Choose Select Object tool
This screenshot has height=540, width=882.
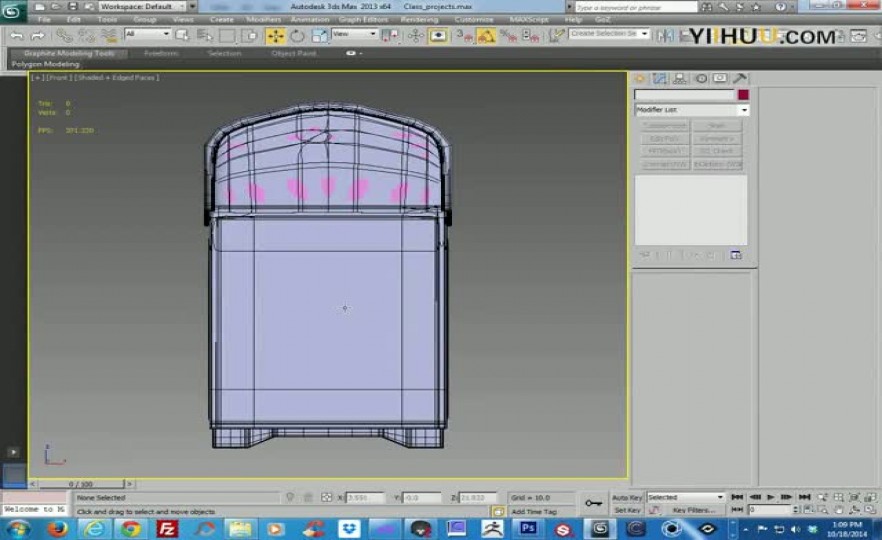[x=182, y=36]
